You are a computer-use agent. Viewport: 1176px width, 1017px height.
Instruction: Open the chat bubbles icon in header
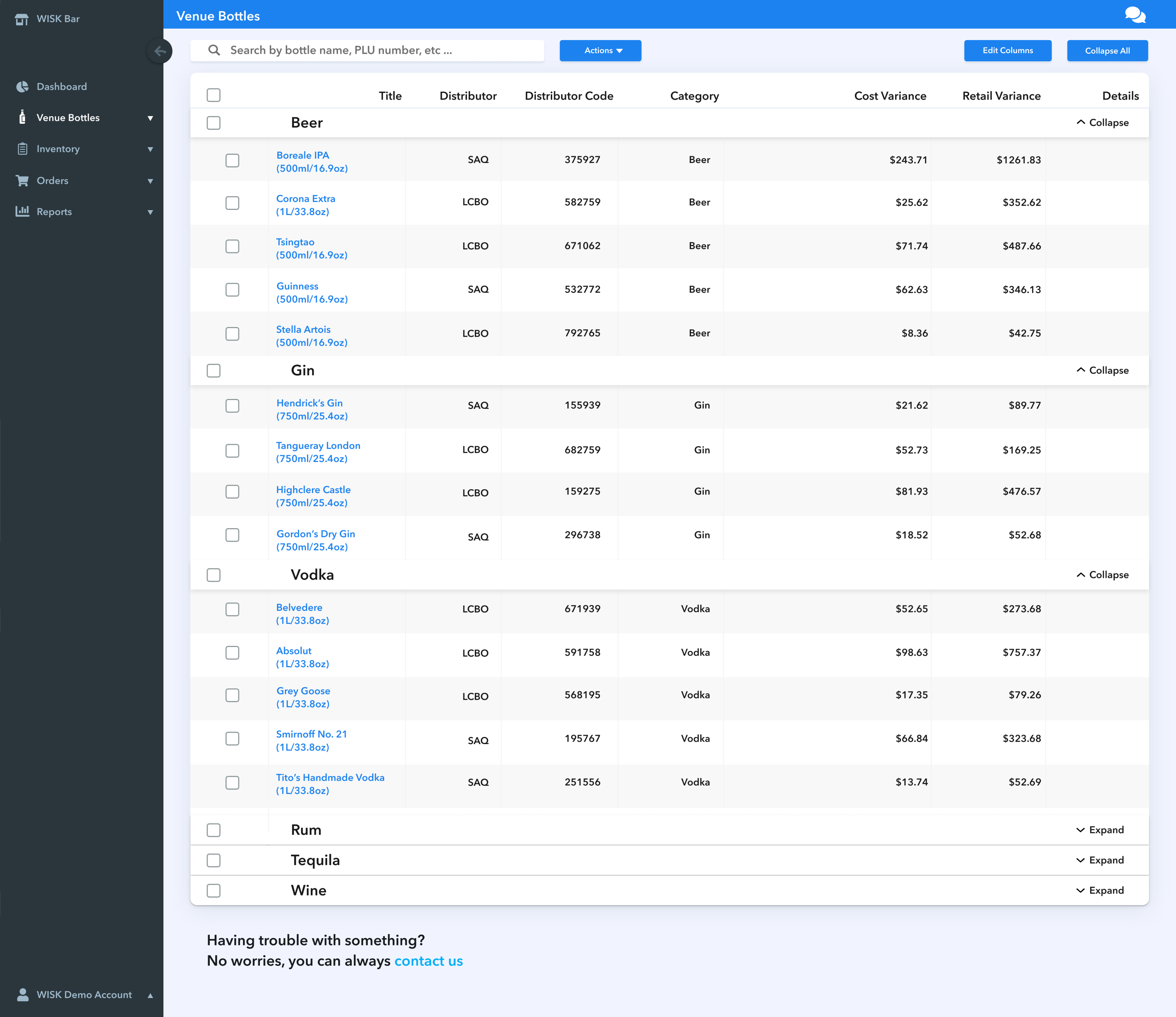click(1135, 15)
